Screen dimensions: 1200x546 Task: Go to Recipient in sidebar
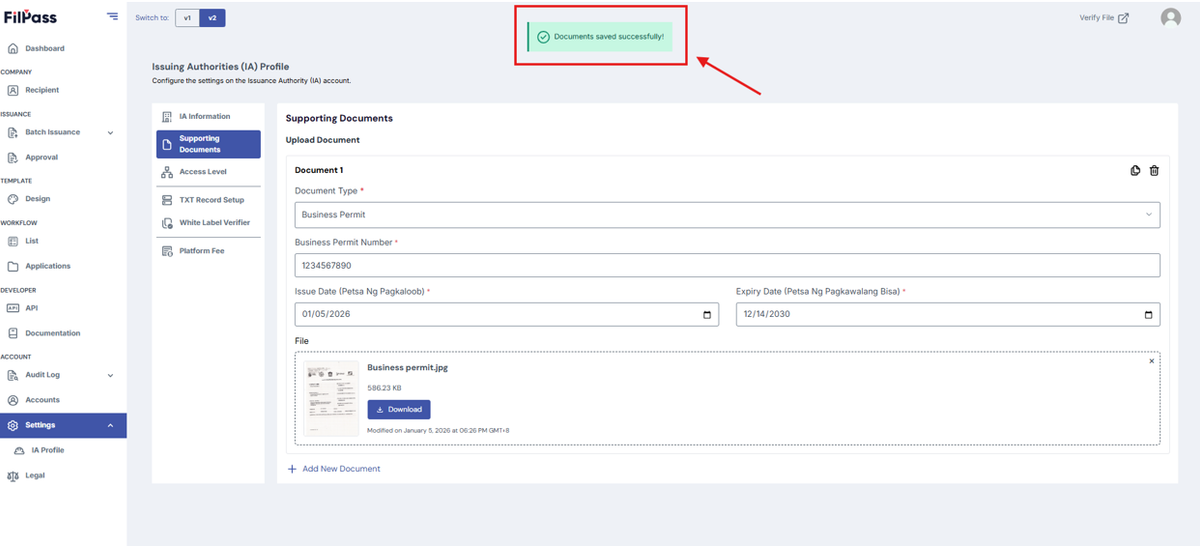coord(42,90)
